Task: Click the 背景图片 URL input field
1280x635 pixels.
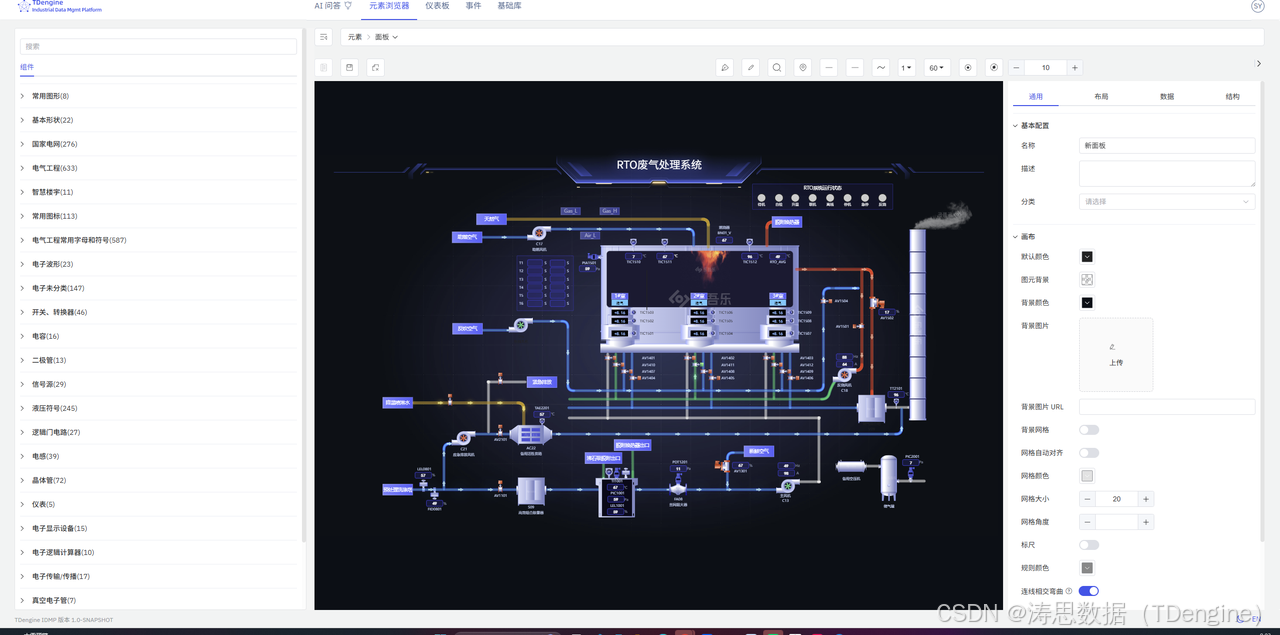Action: click(x=1167, y=407)
